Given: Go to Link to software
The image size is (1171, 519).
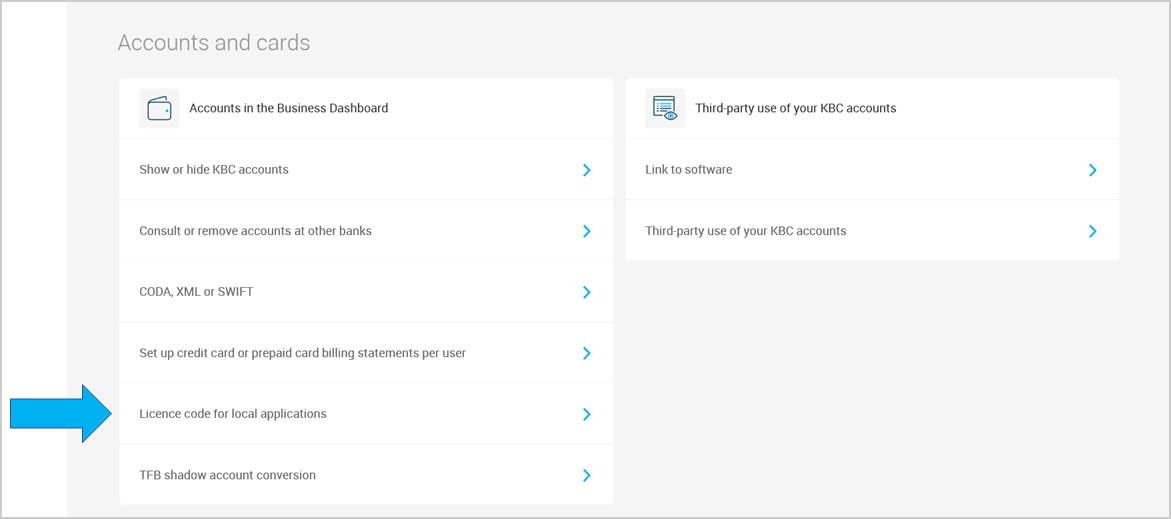Looking at the screenshot, I should [872, 170].
